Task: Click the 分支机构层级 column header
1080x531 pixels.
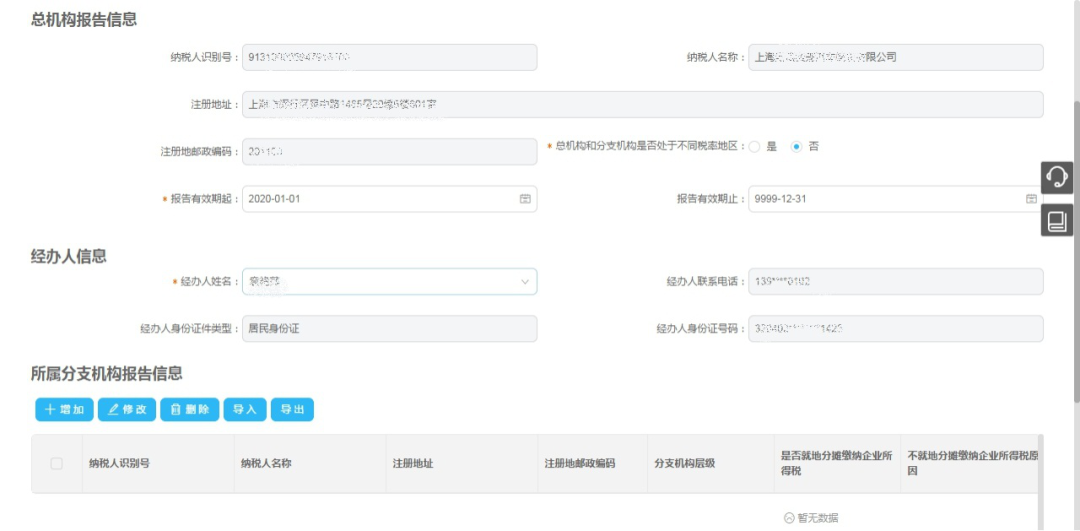Action: click(x=684, y=463)
